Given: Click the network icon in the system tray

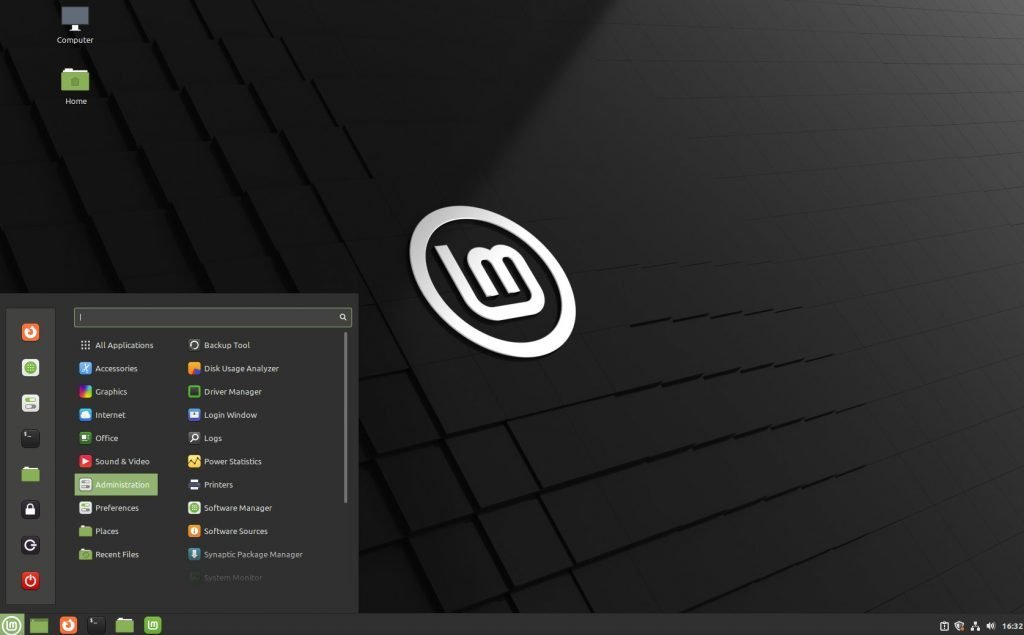Looking at the screenshot, I should (976, 625).
